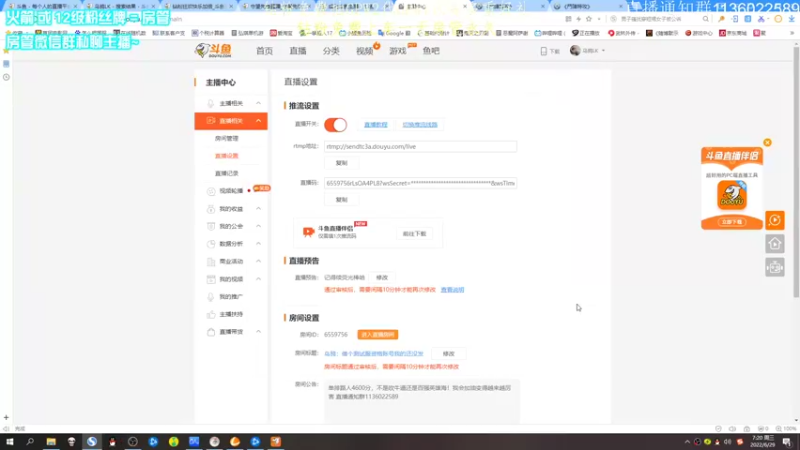Open 游戏 in the top navigation
The image size is (800, 450).
(397, 51)
